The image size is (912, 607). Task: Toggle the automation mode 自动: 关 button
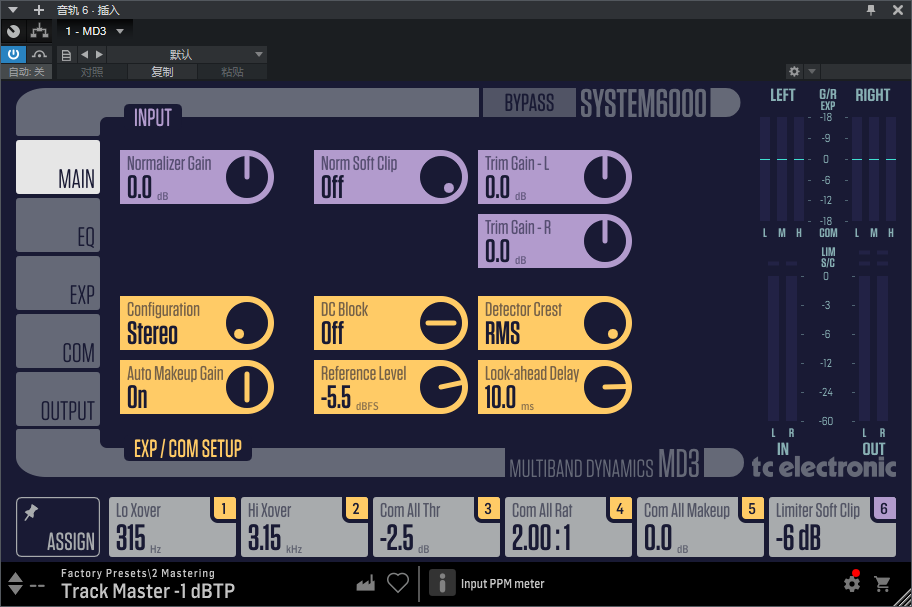(27, 72)
